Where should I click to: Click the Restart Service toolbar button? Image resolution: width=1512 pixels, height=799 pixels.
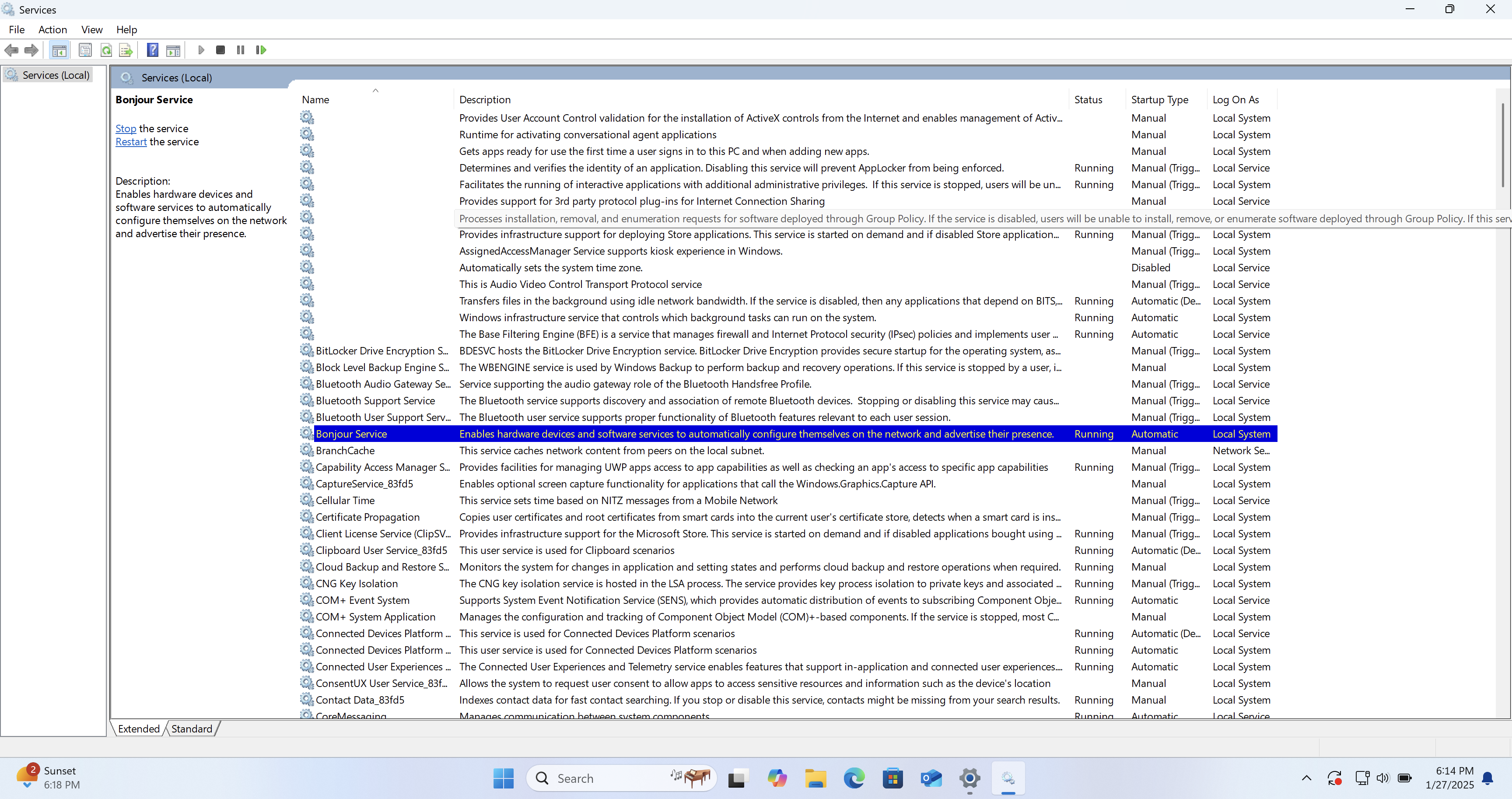pos(261,50)
